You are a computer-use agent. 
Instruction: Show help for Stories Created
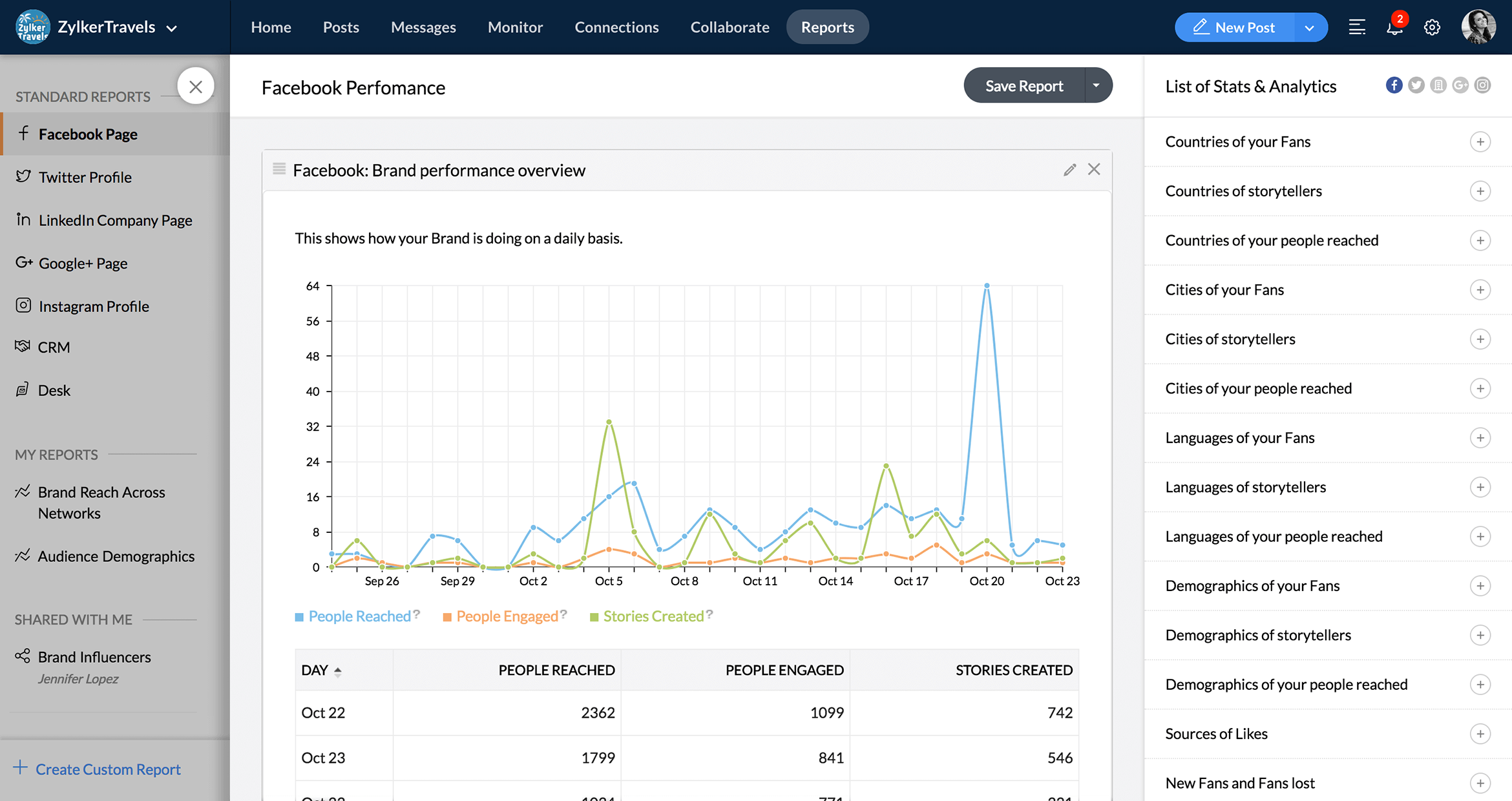709,614
